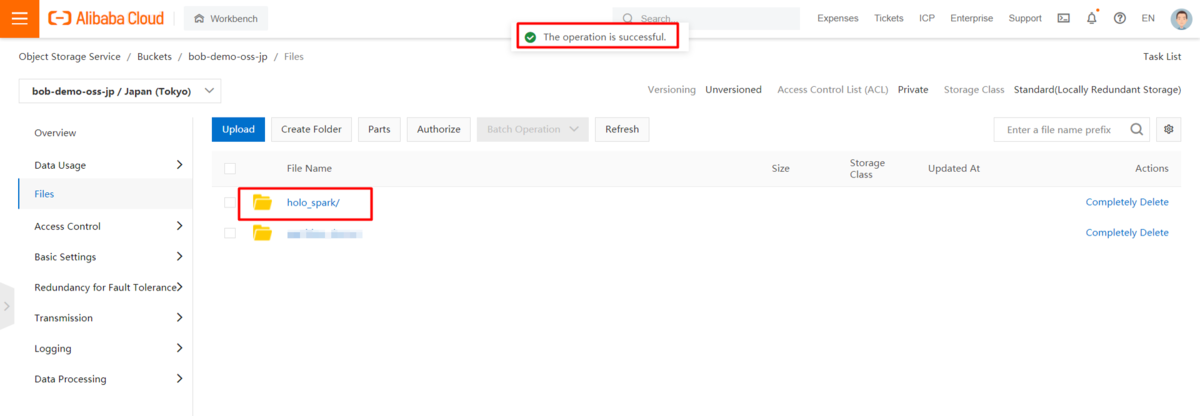Viewport: 1200px width, 416px height.
Task: Focus the file name prefix input
Action: [1062, 129]
